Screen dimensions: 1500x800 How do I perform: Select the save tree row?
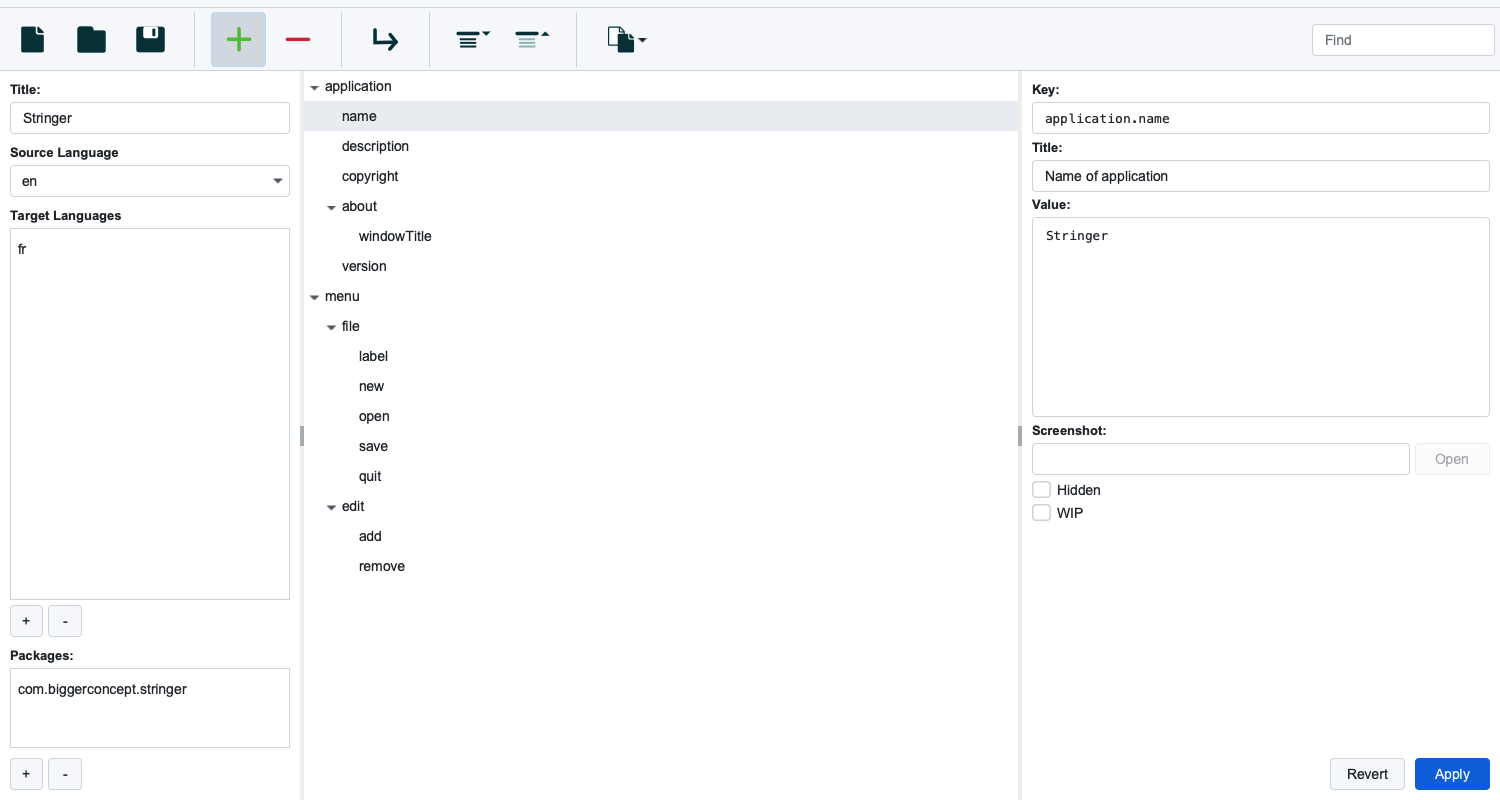[661, 446]
